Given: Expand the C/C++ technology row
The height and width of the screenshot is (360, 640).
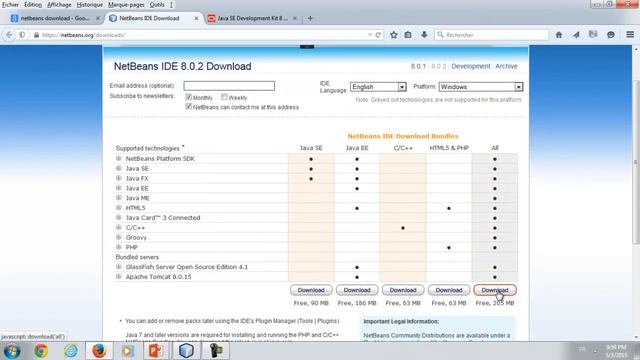Looking at the screenshot, I should click(x=119, y=227).
